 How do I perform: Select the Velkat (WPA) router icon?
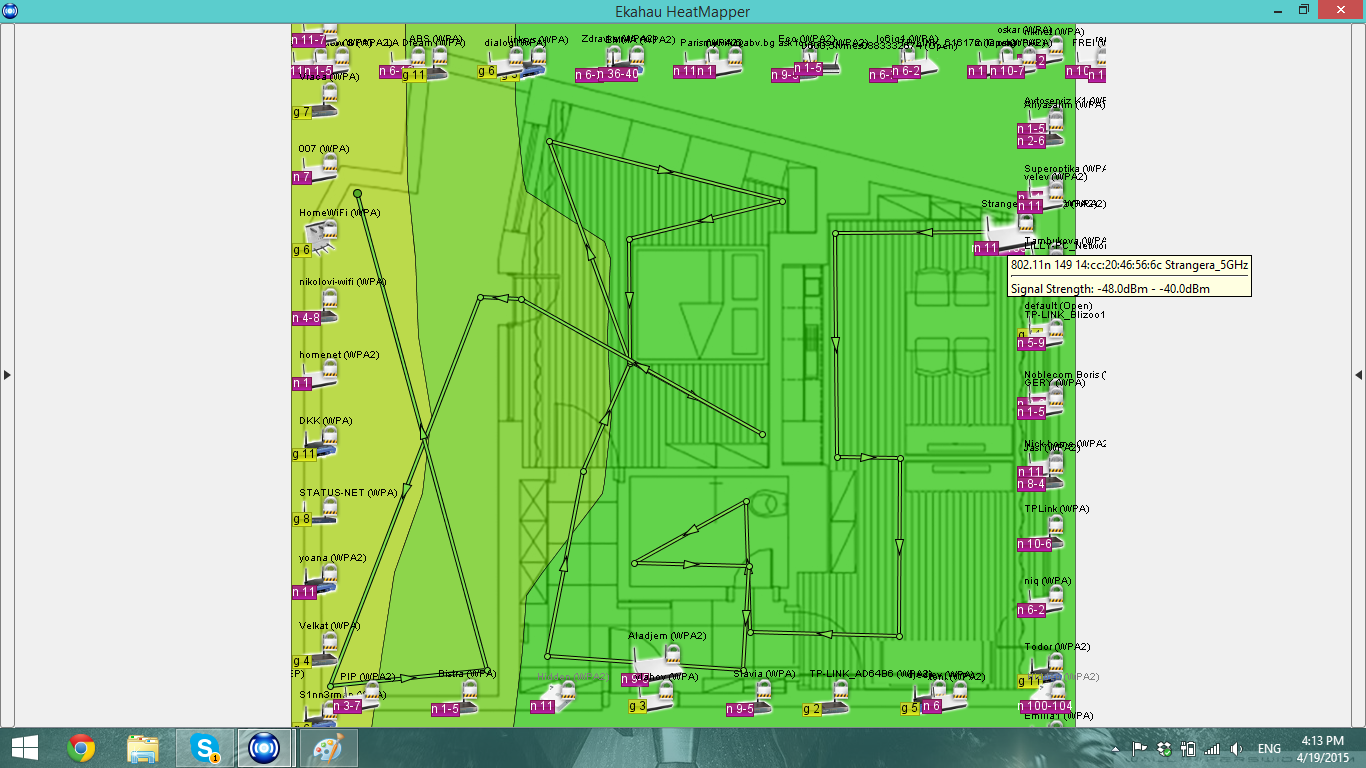320,652
